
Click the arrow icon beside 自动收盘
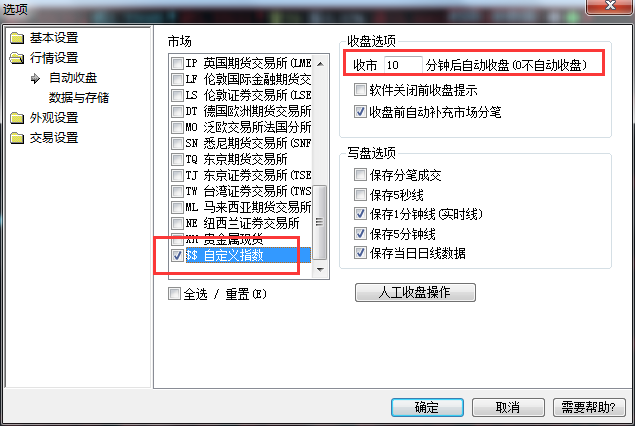pos(36,78)
